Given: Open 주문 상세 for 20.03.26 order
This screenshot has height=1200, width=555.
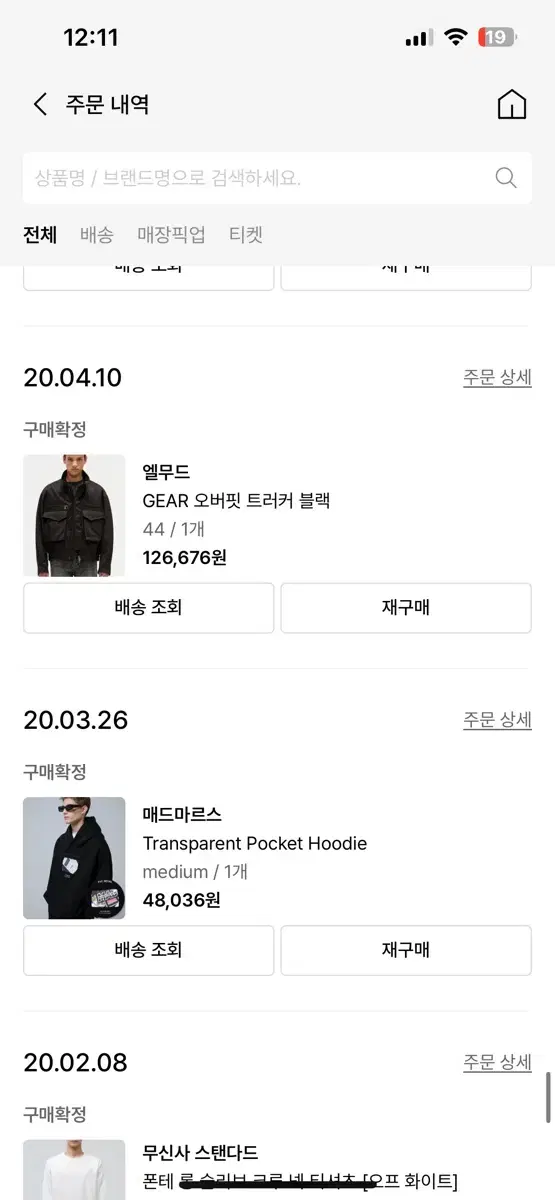Looking at the screenshot, I should click(x=497, y=720).
